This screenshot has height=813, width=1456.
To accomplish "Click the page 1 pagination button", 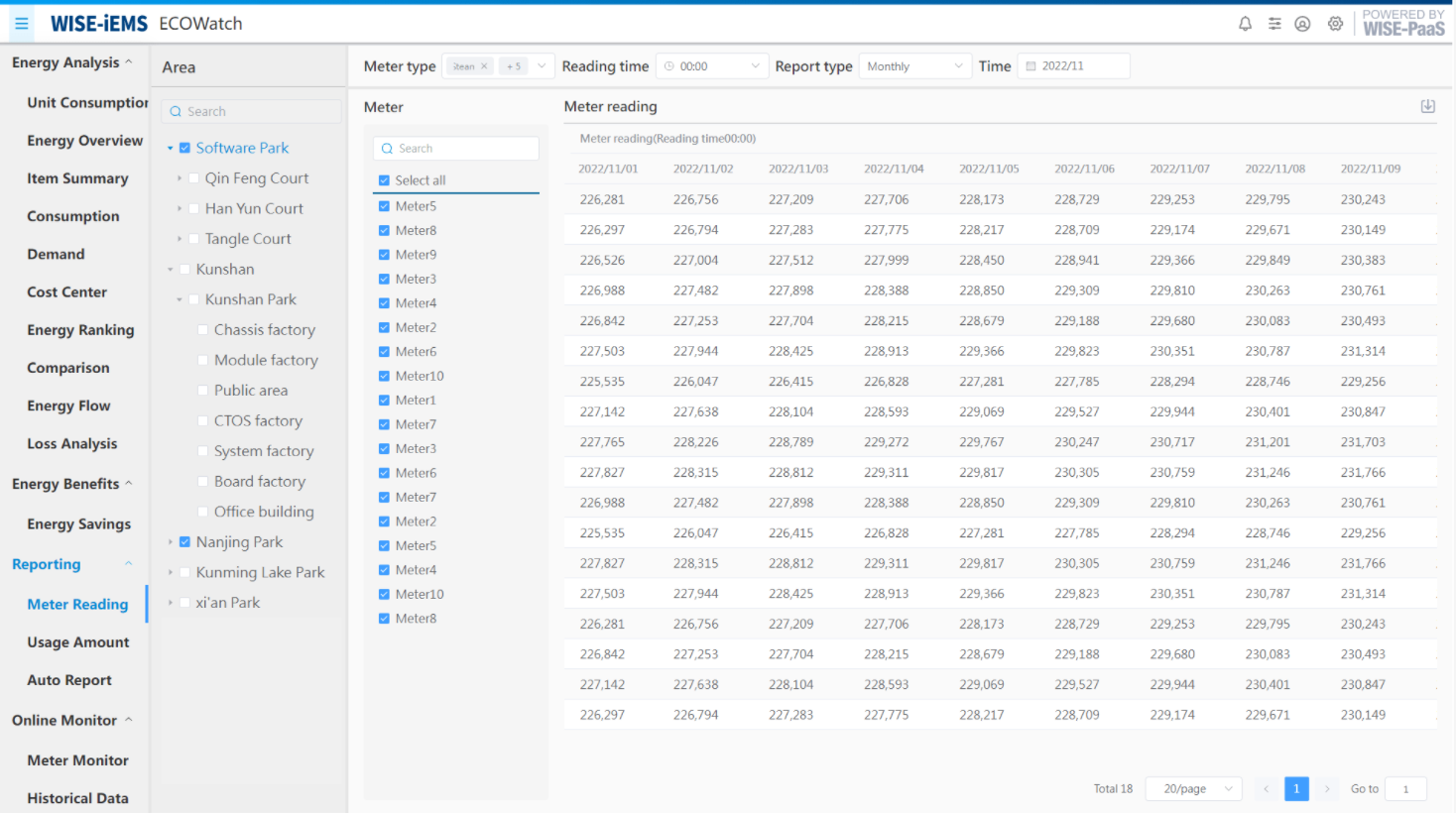I will click(x=1296, y=789).
